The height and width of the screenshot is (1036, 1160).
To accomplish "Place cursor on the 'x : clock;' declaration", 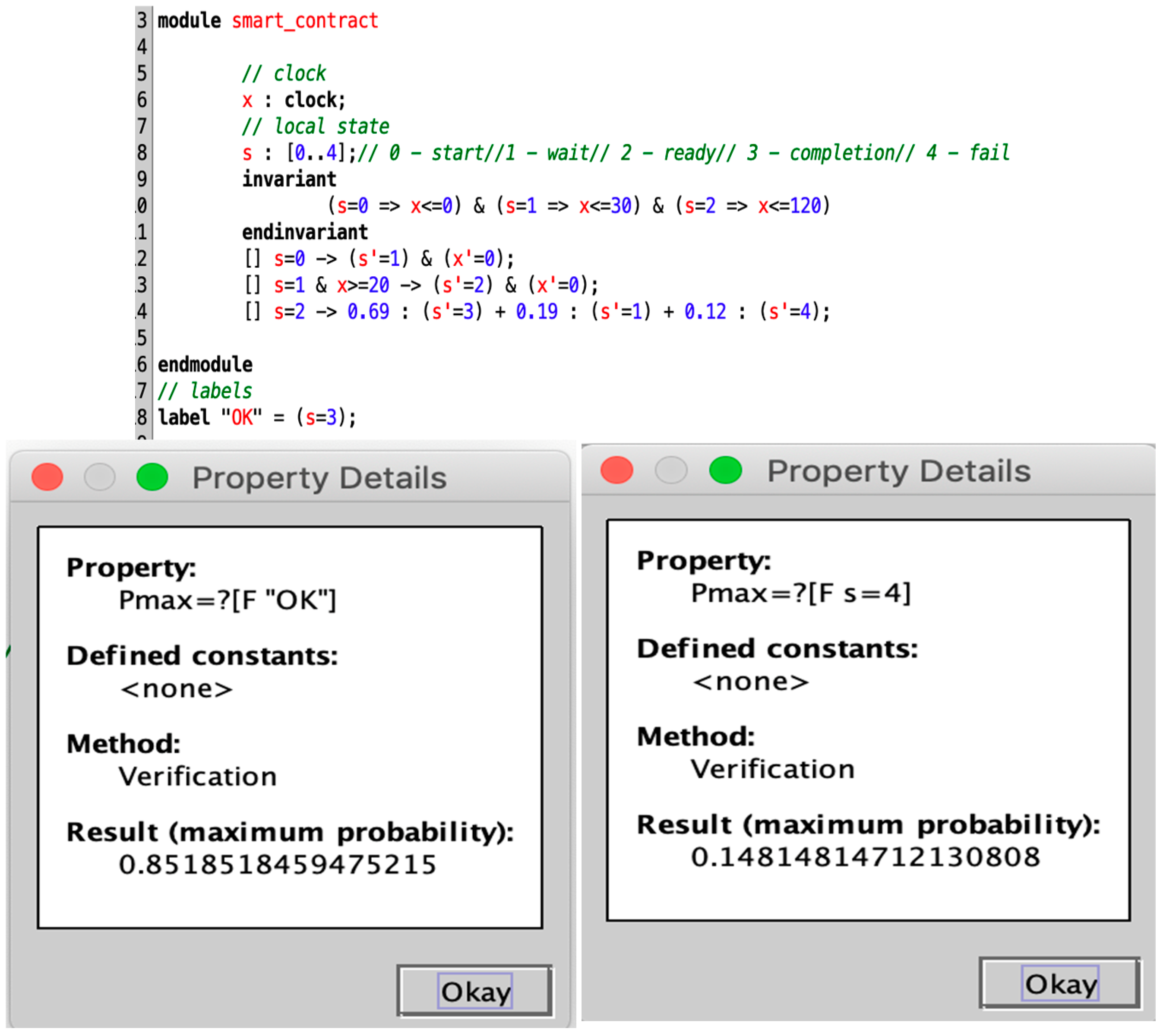I will point(293,101).
